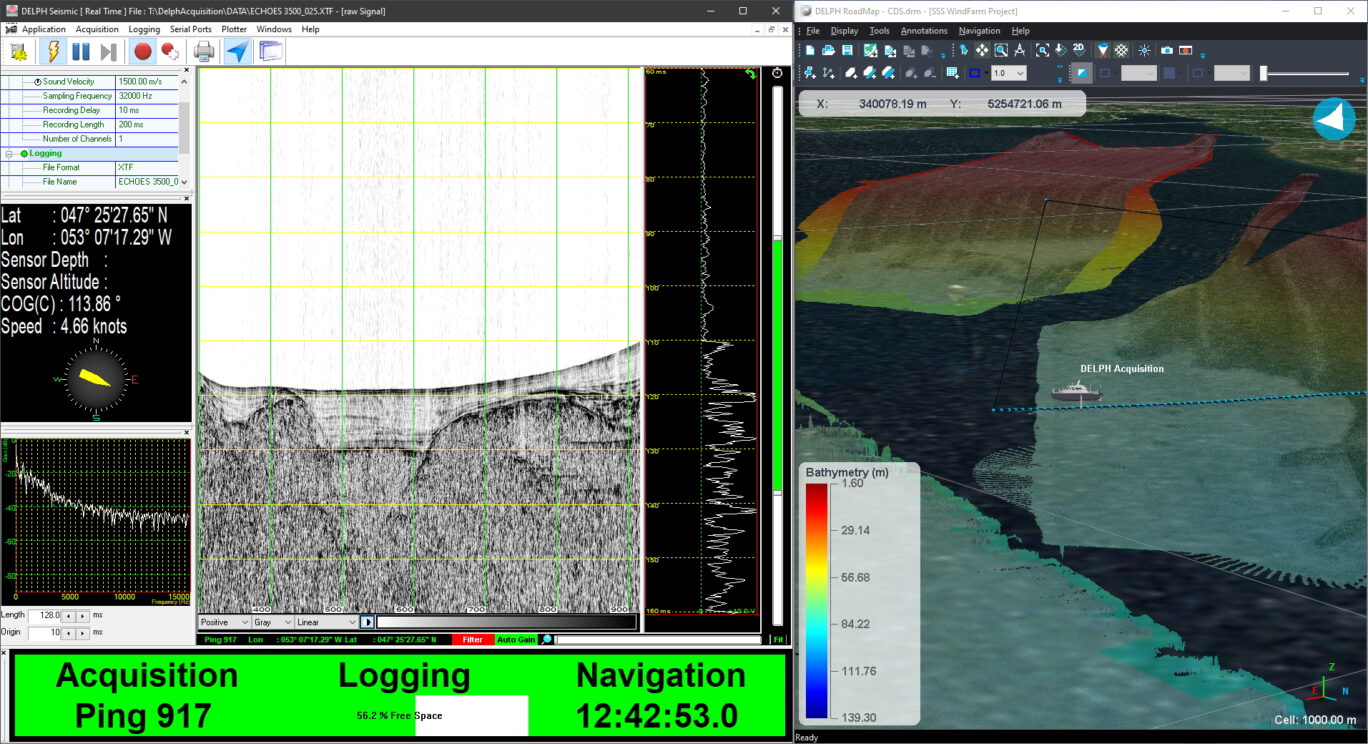The image size is (1368, 744).
Task: Open the Plotter menu
Action: (234, 29)
